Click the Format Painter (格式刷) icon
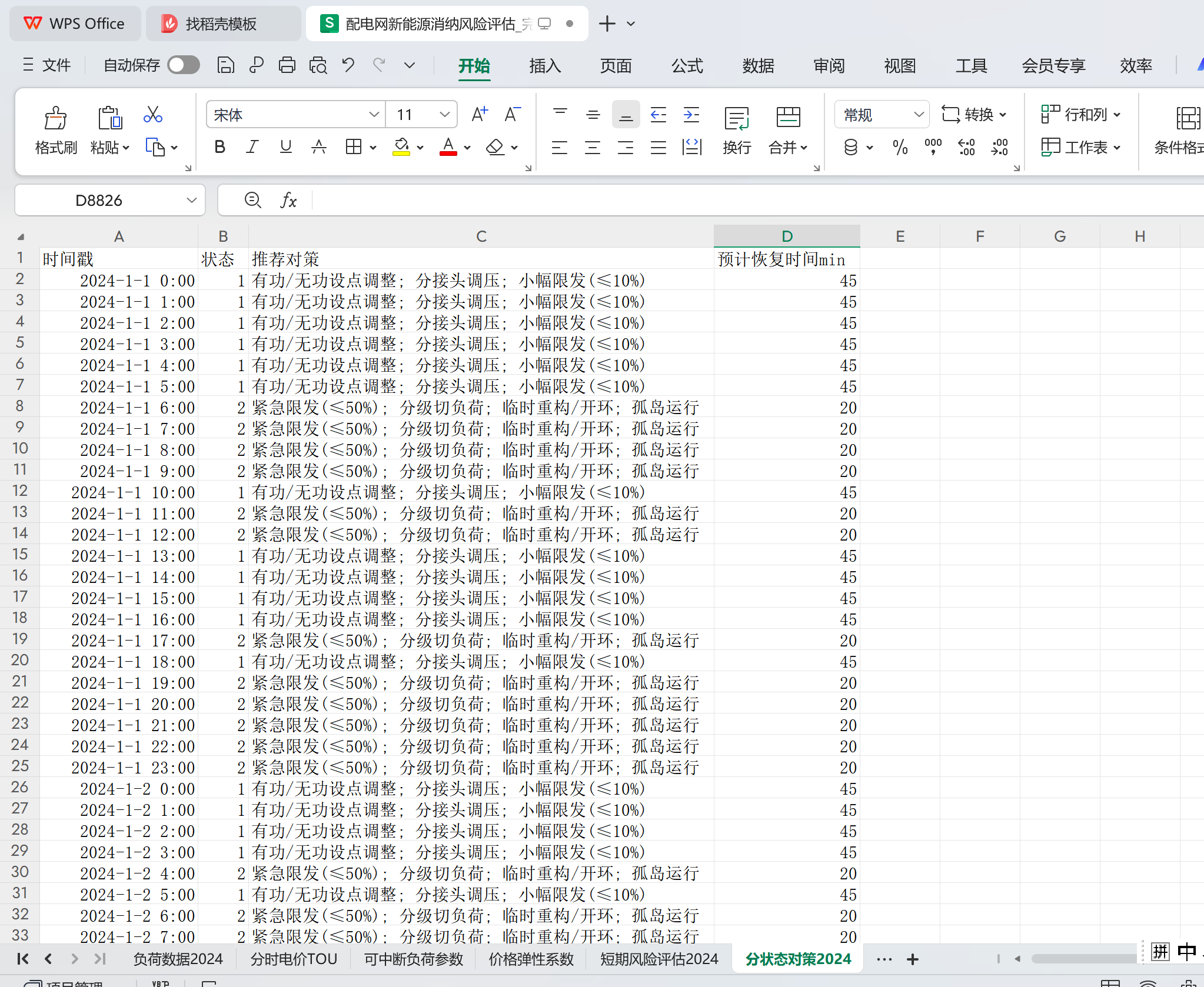1204x987 pixels. coord(56,118)
